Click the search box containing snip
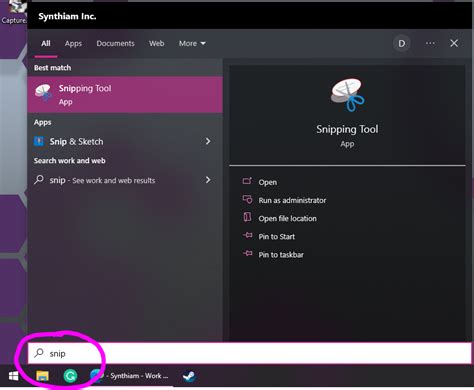Image resolution: width=474 pixels, height=390 pixels. [x=249, y=353]
